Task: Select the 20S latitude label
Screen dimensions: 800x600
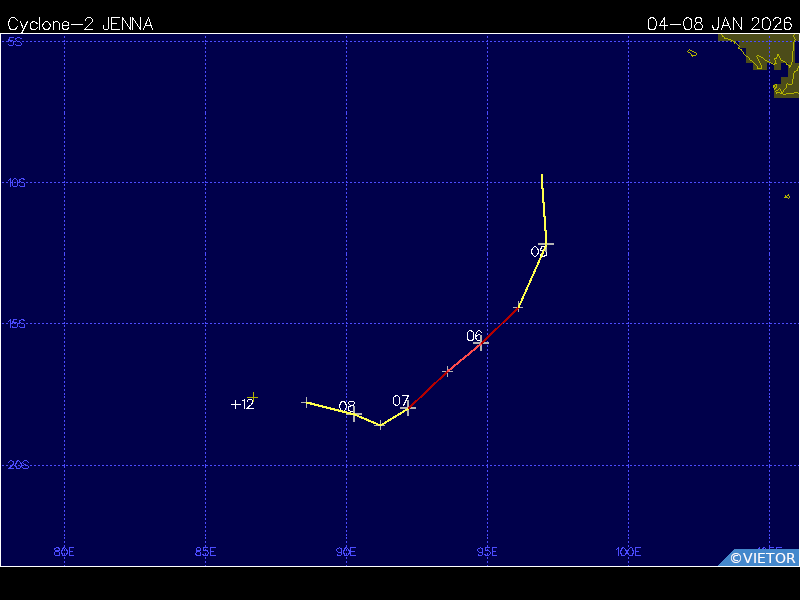Action: point(16,465)
